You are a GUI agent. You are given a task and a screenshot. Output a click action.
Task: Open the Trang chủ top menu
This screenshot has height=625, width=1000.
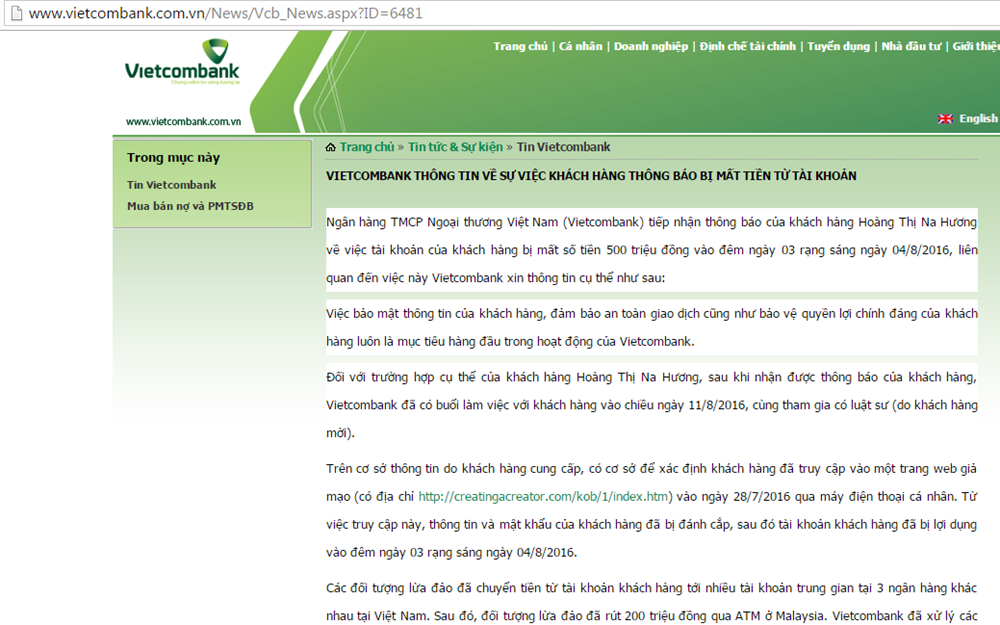click(520, 46)
